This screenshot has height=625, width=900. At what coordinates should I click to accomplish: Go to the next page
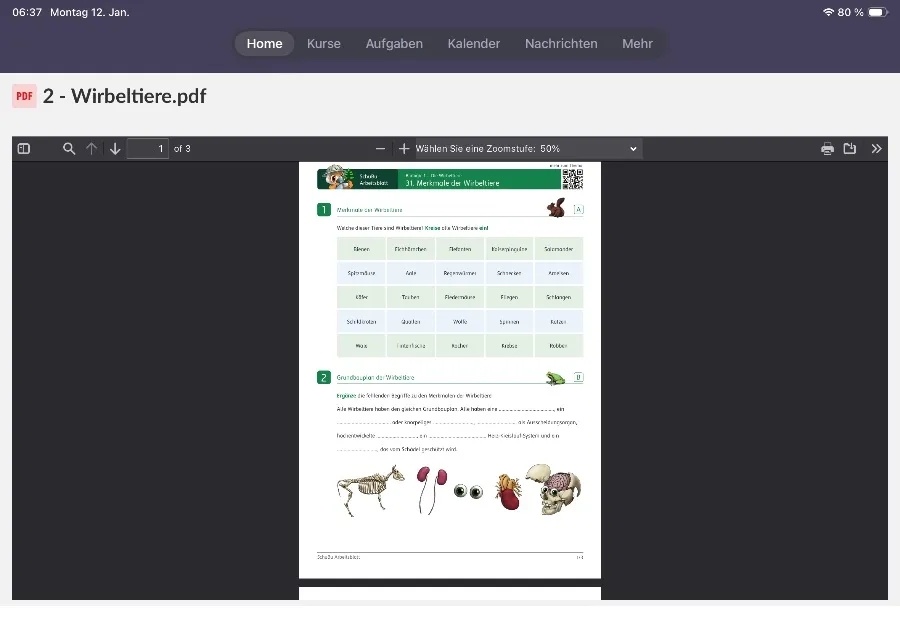tap(115, 148)
